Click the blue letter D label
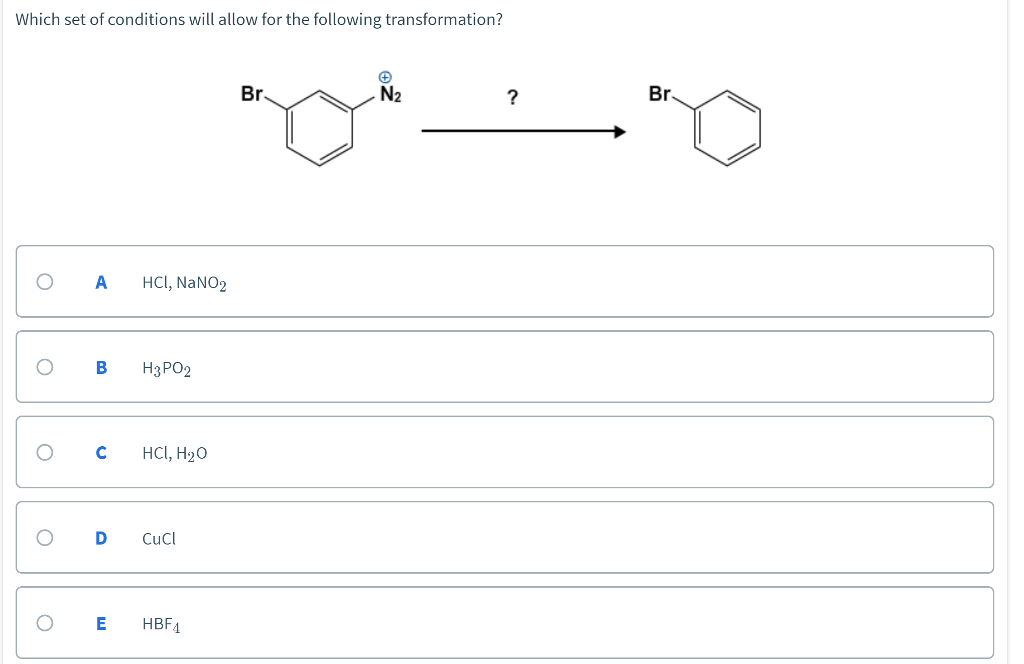1024x664 pixels. [x=100, y=537]
